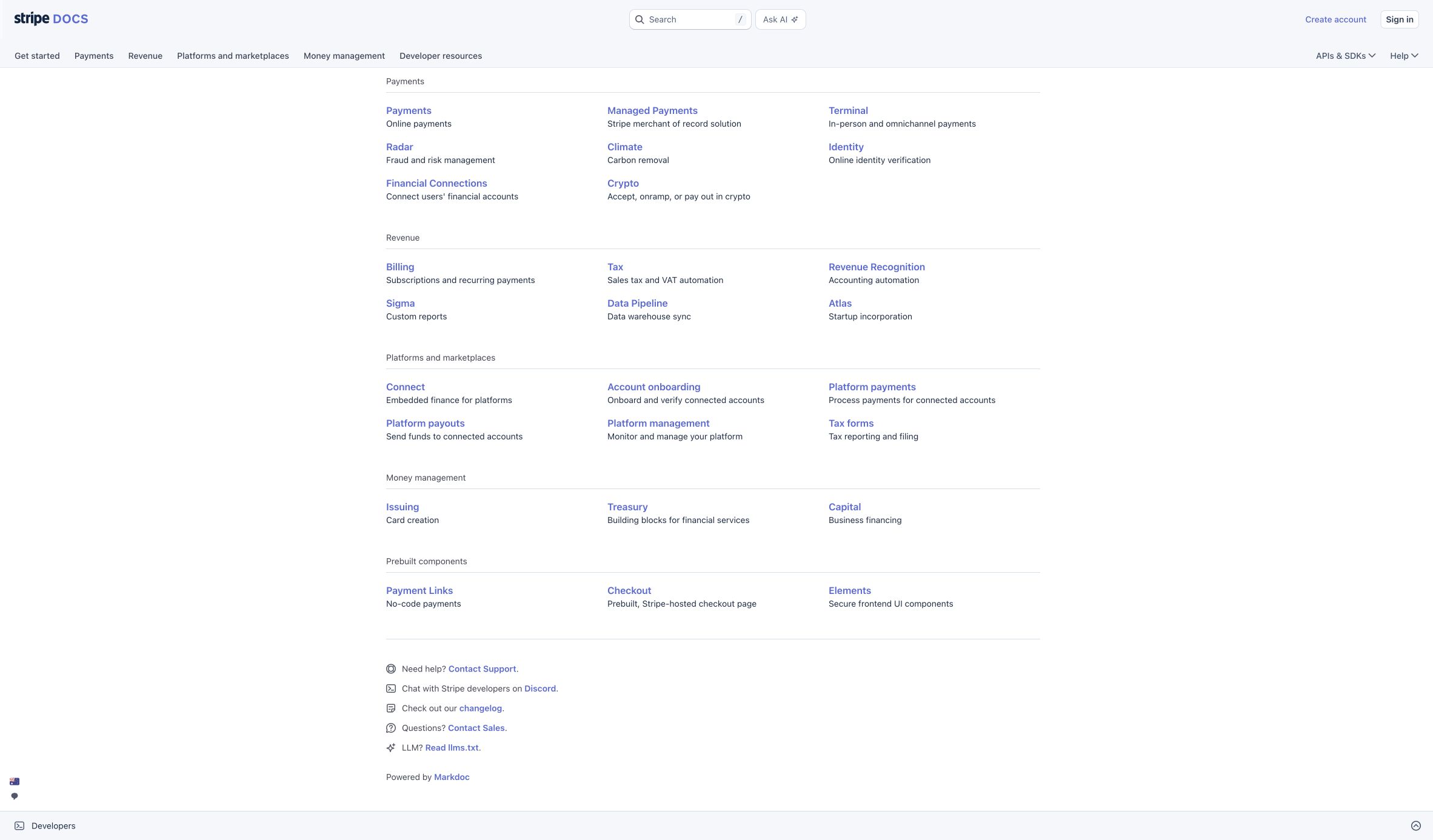This screenshot has height=840, width=1433.
Task: Expand the bottom Developers panel using the chevron
Action: pos(1416,825)
